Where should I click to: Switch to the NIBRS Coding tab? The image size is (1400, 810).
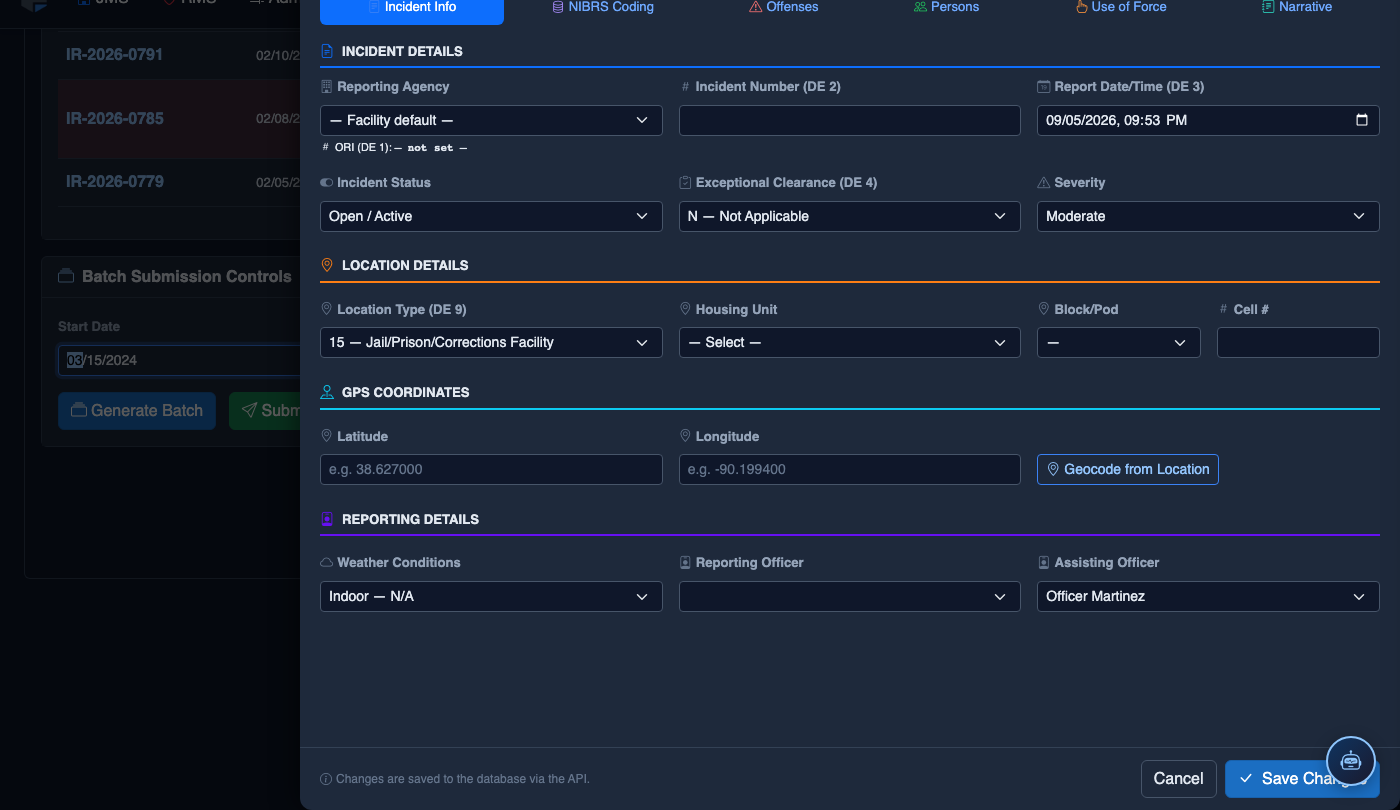pos(603,7)
